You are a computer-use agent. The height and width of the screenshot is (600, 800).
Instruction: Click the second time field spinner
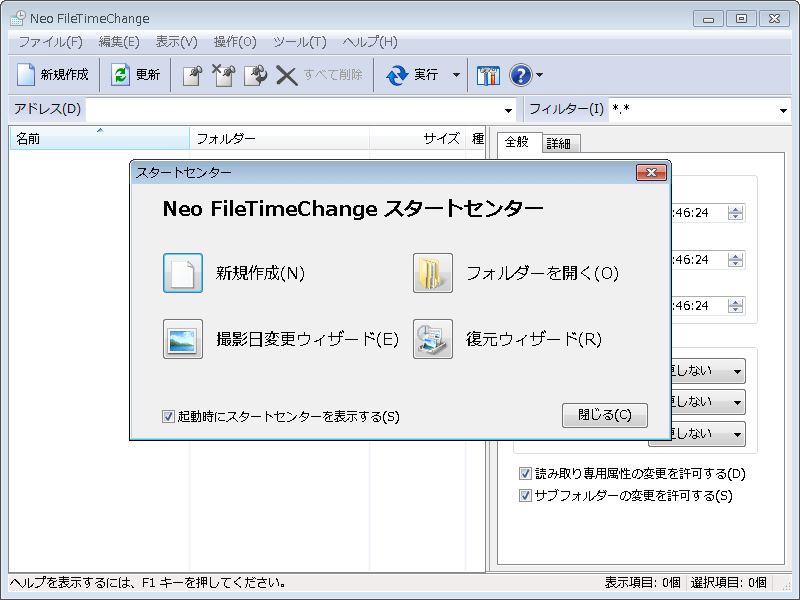pyautogui.click(x=735, y=260)
